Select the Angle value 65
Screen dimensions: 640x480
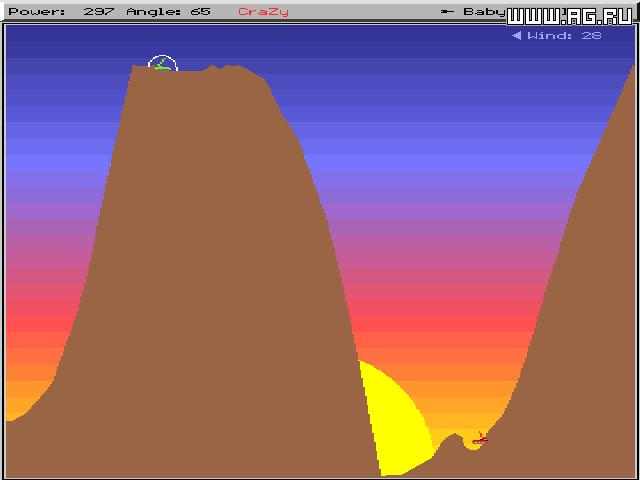point(200,11)
